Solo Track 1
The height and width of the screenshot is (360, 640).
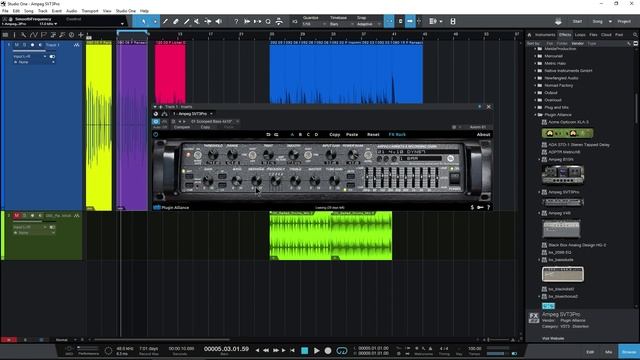coord(24,45)
